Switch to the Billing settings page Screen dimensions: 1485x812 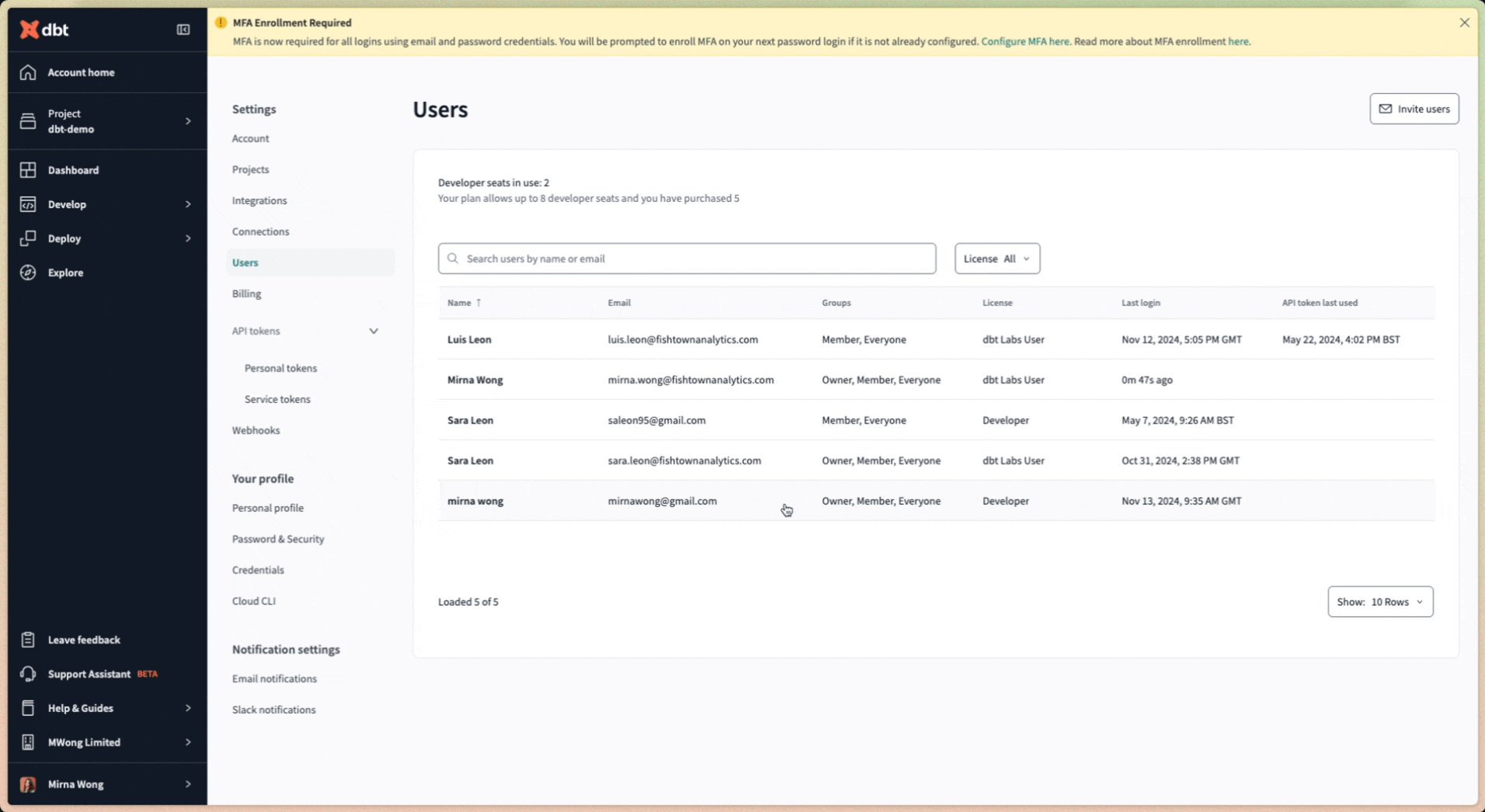(x=246, y=293)
